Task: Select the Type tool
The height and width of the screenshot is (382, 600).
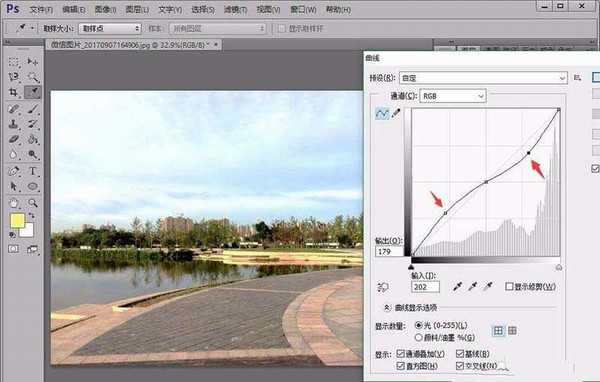Action: pos(33,171)
